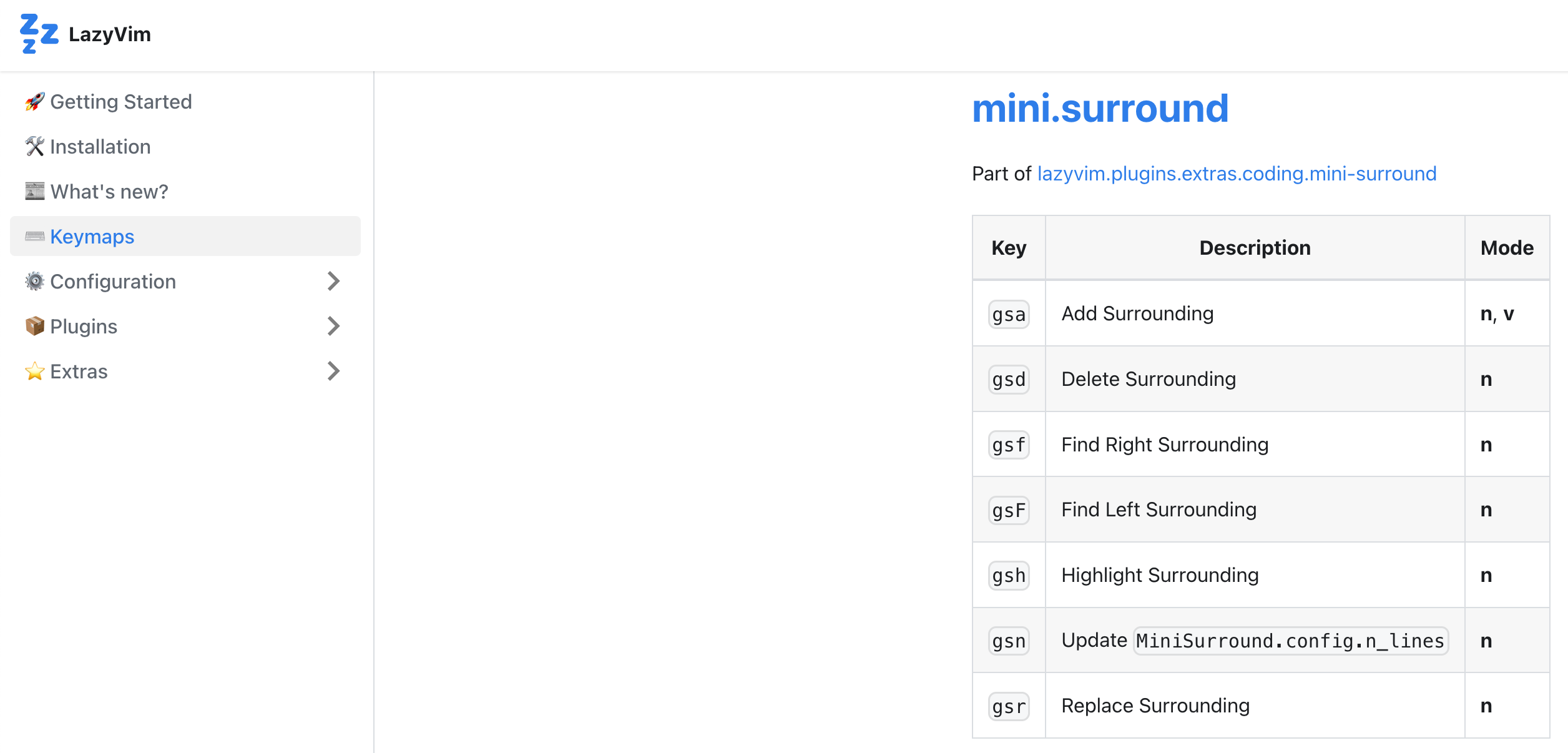
Task: Expand the Plugins section chevron
Action: point(333,327)
